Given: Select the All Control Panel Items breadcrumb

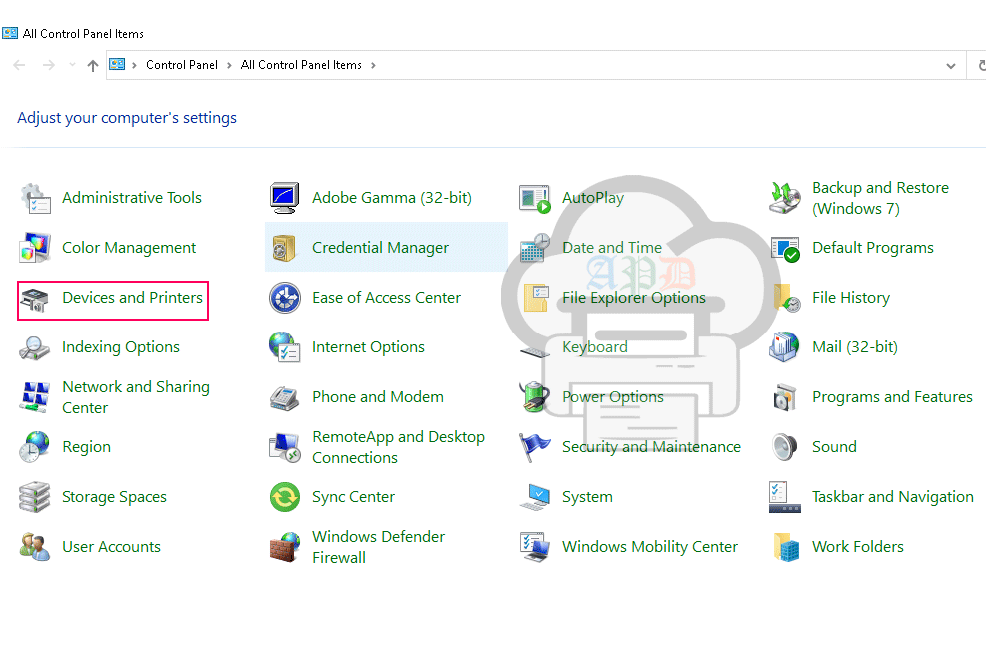Looking at the screenshot, I should [x=301, y=65].
